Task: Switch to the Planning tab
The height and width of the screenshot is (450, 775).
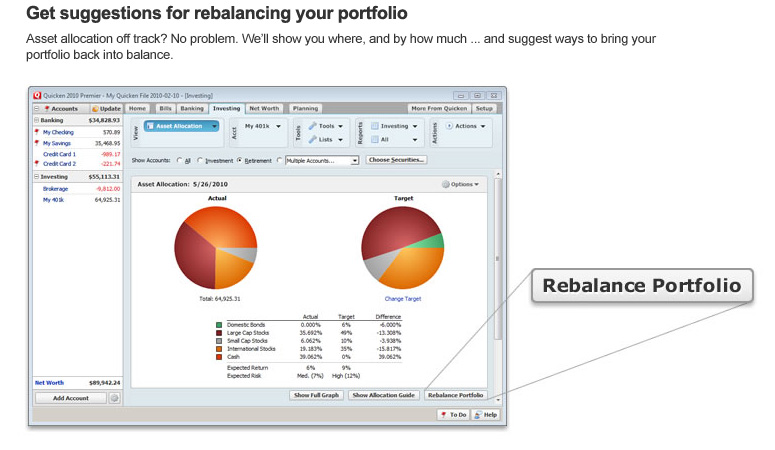Action: tap(305, 109)
